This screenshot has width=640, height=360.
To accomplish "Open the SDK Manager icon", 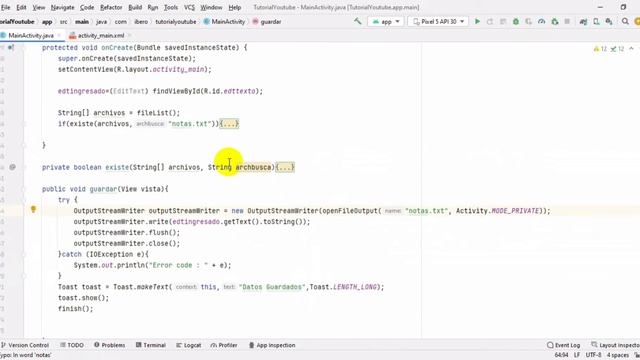I will [609, 22].
